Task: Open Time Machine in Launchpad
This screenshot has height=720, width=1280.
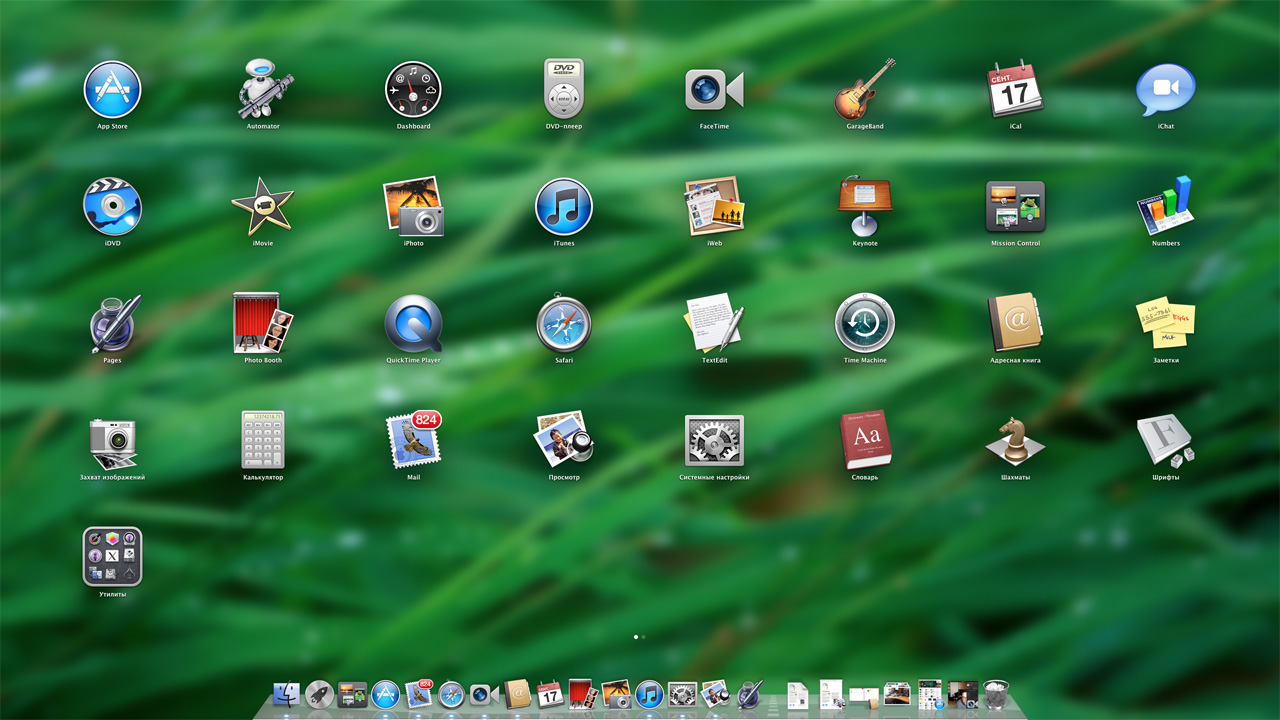Action: (865, 323)
